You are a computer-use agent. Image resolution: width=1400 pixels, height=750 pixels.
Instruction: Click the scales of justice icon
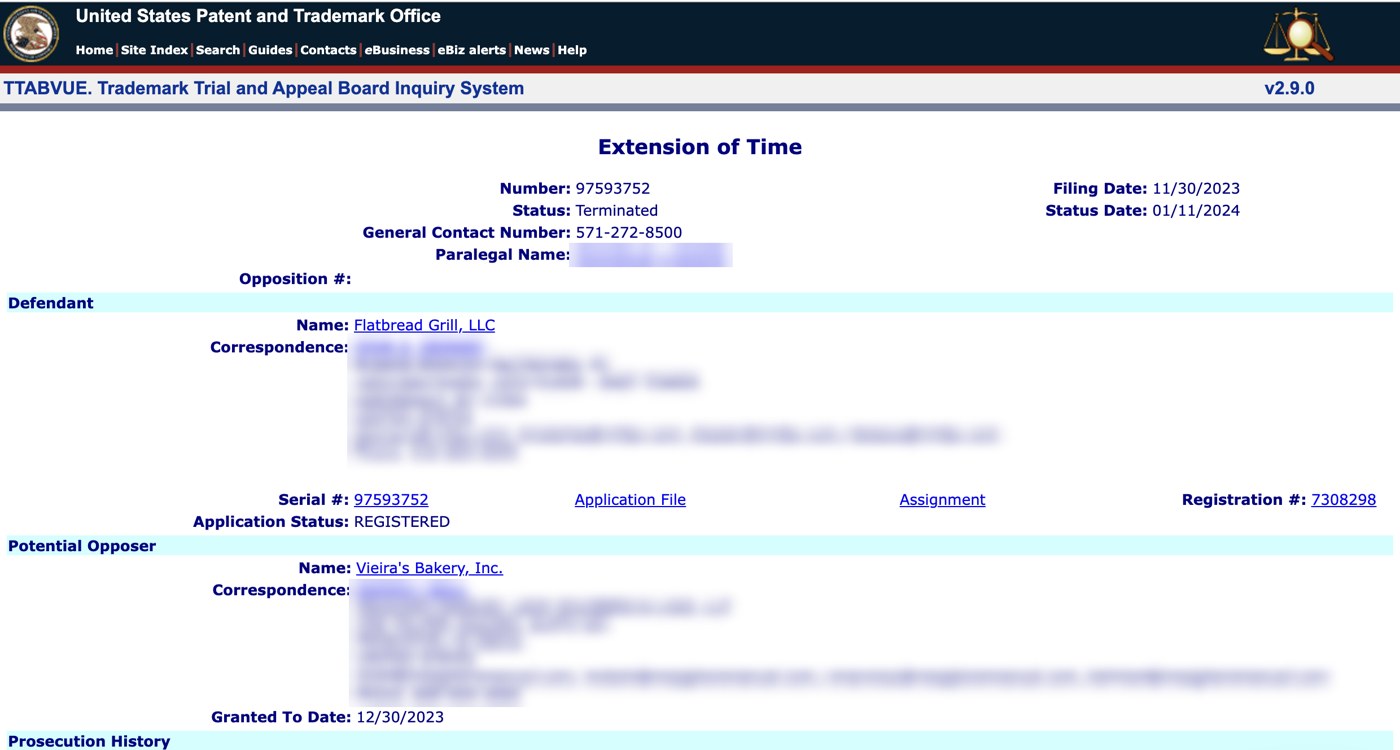coord(1297,34)
